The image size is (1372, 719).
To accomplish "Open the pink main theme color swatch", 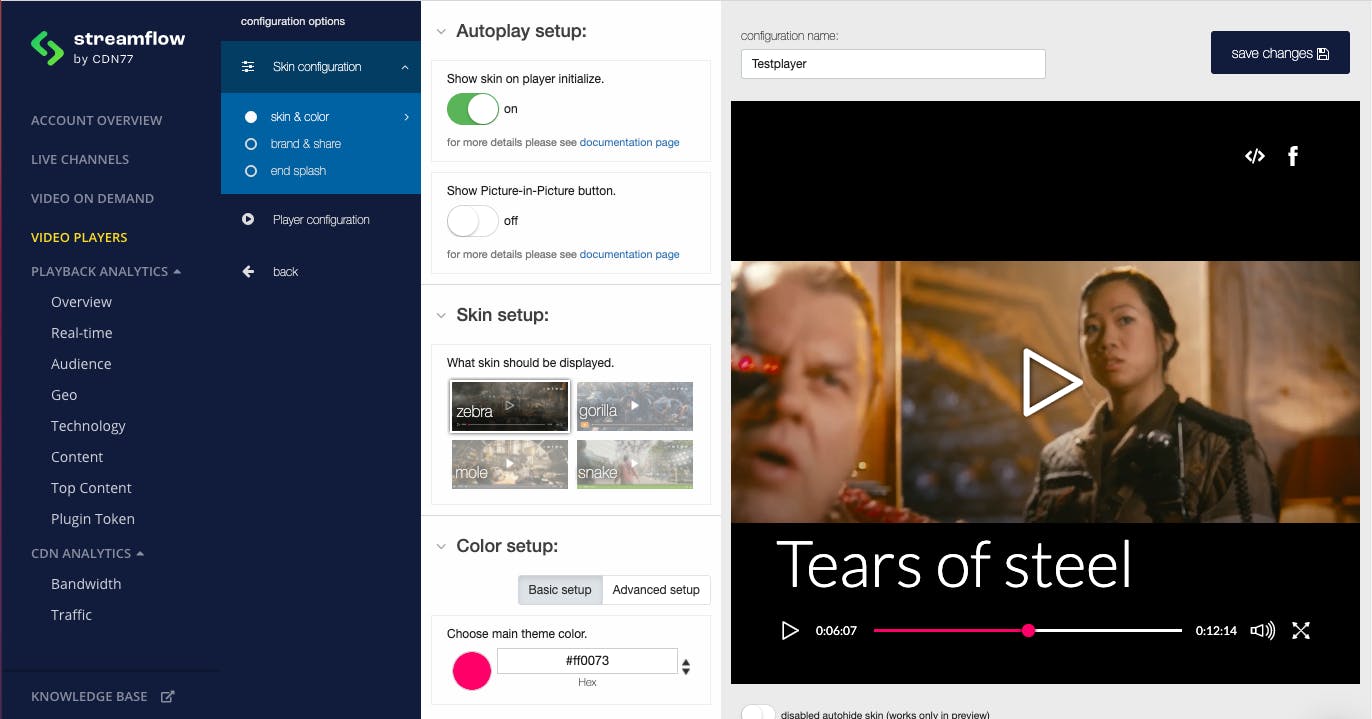I will pyautogui.click(x=472, y=671).
